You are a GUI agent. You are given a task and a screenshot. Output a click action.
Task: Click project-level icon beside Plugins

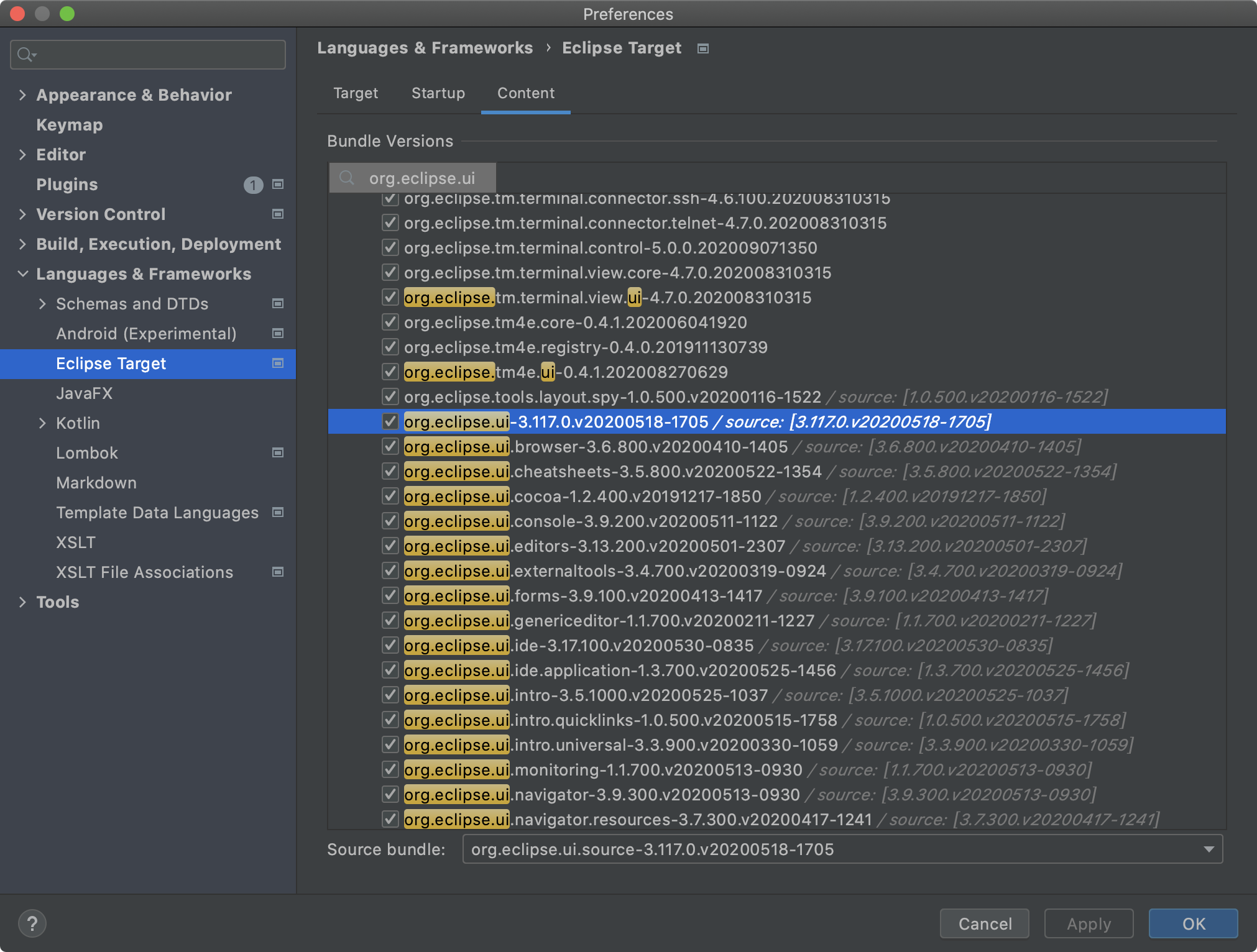[x=278, y=184]
